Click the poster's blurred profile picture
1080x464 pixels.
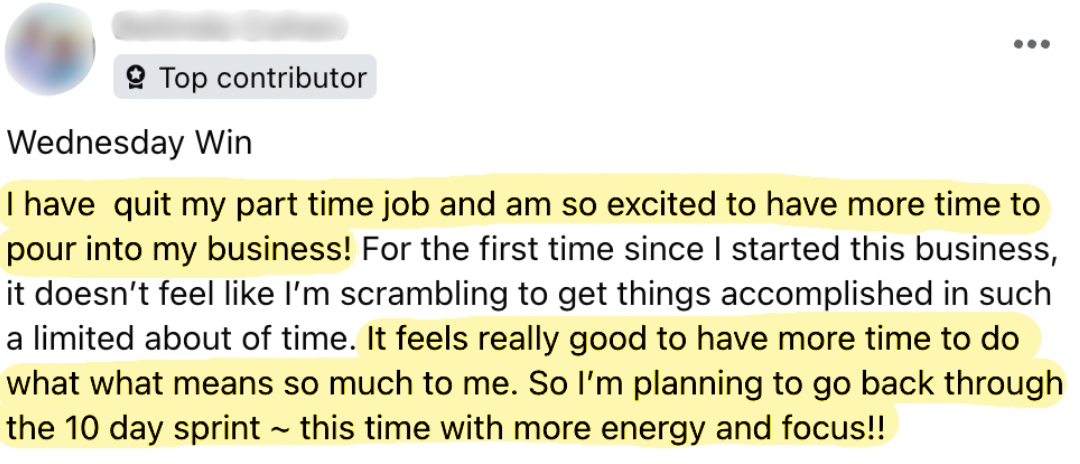click(x=50, y=48)
